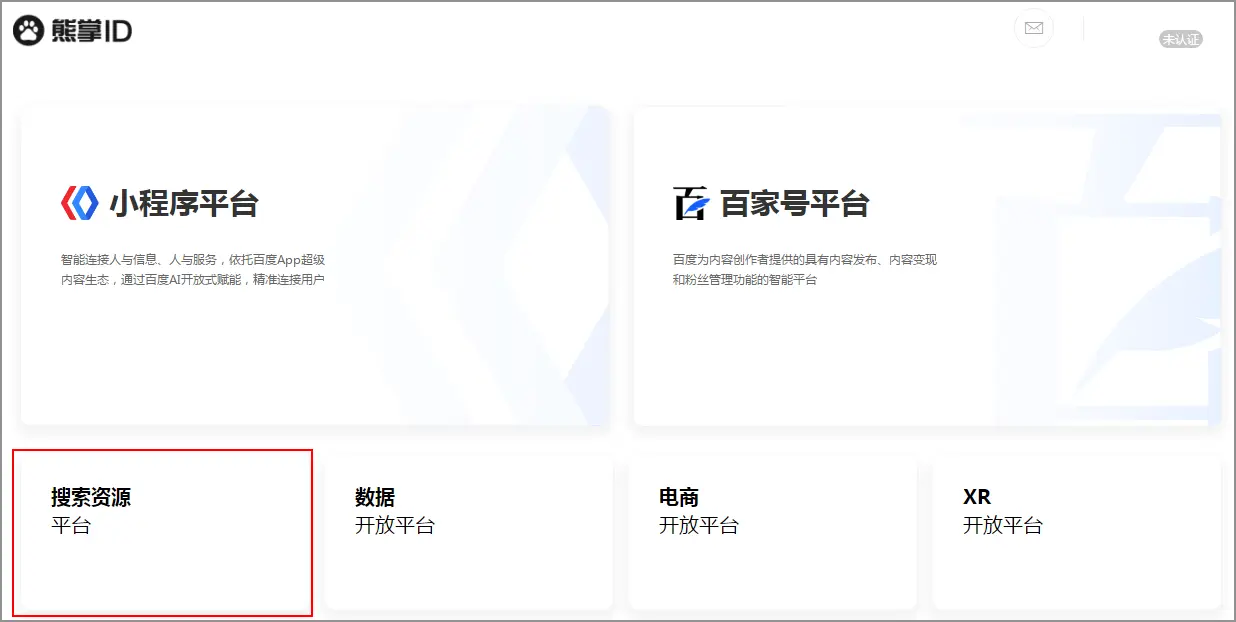Screen dimensions: 1236x622
Task: Click the 百家号平台 description paragraph
Action: pos(804,269)
